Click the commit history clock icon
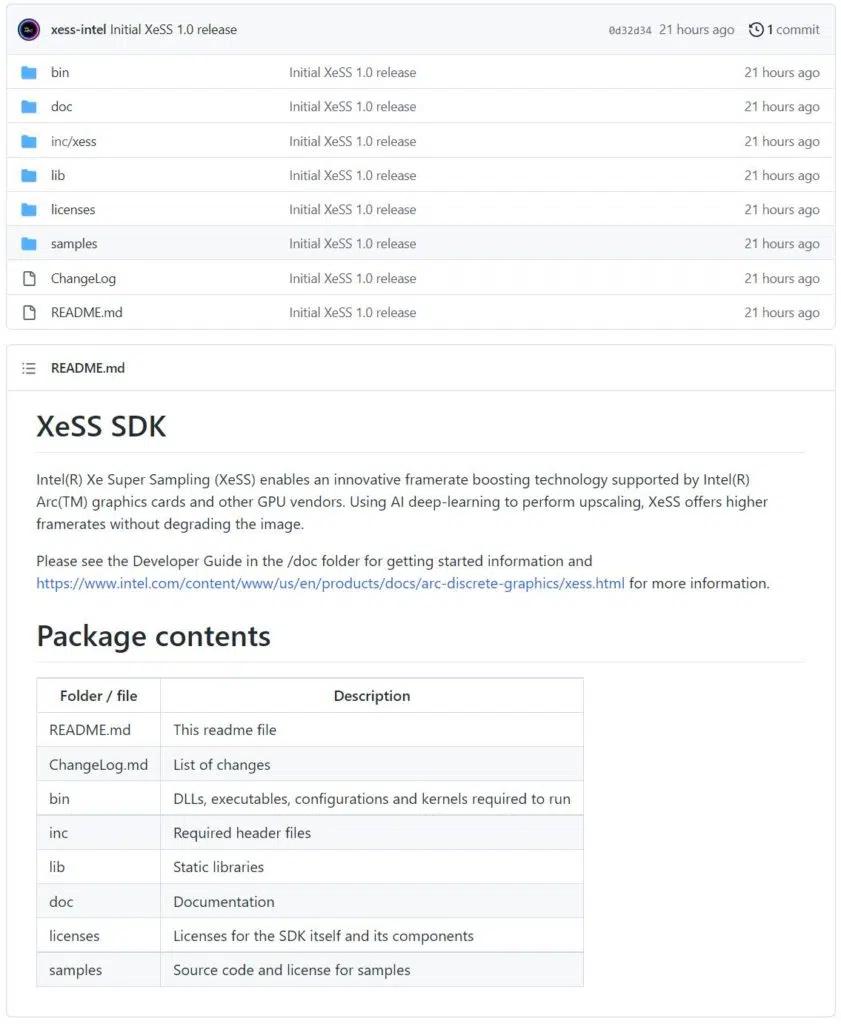The height and width of the screenshot is (1024, 841). 756,30
